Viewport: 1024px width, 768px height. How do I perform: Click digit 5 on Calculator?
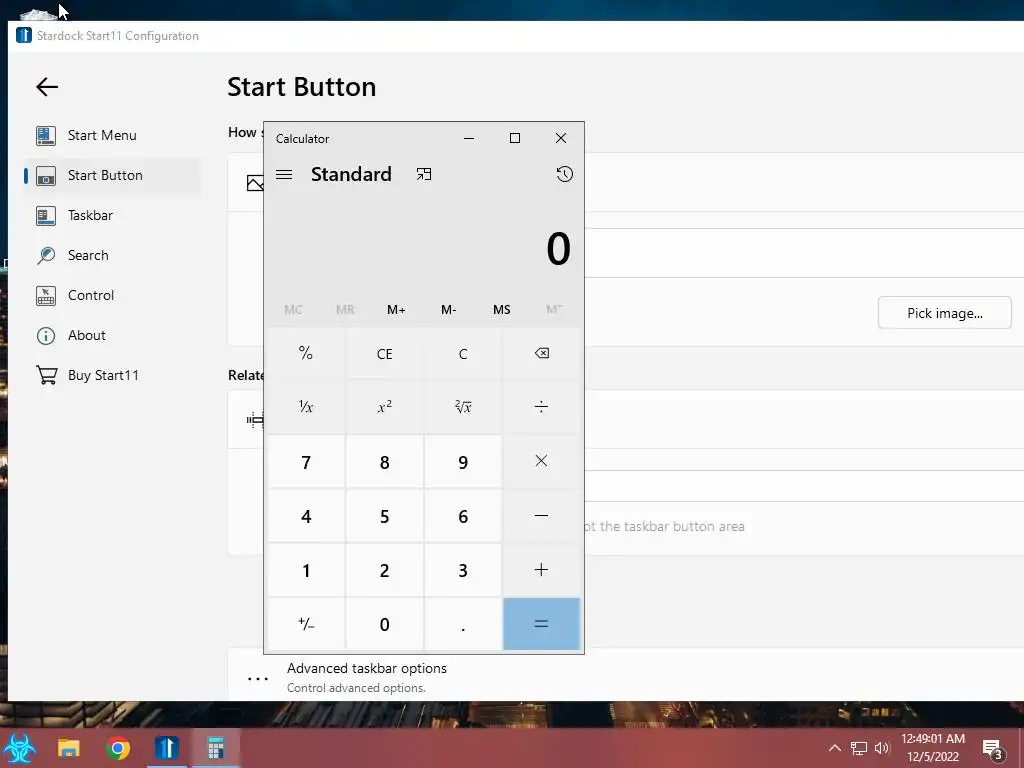coord(385,516)
